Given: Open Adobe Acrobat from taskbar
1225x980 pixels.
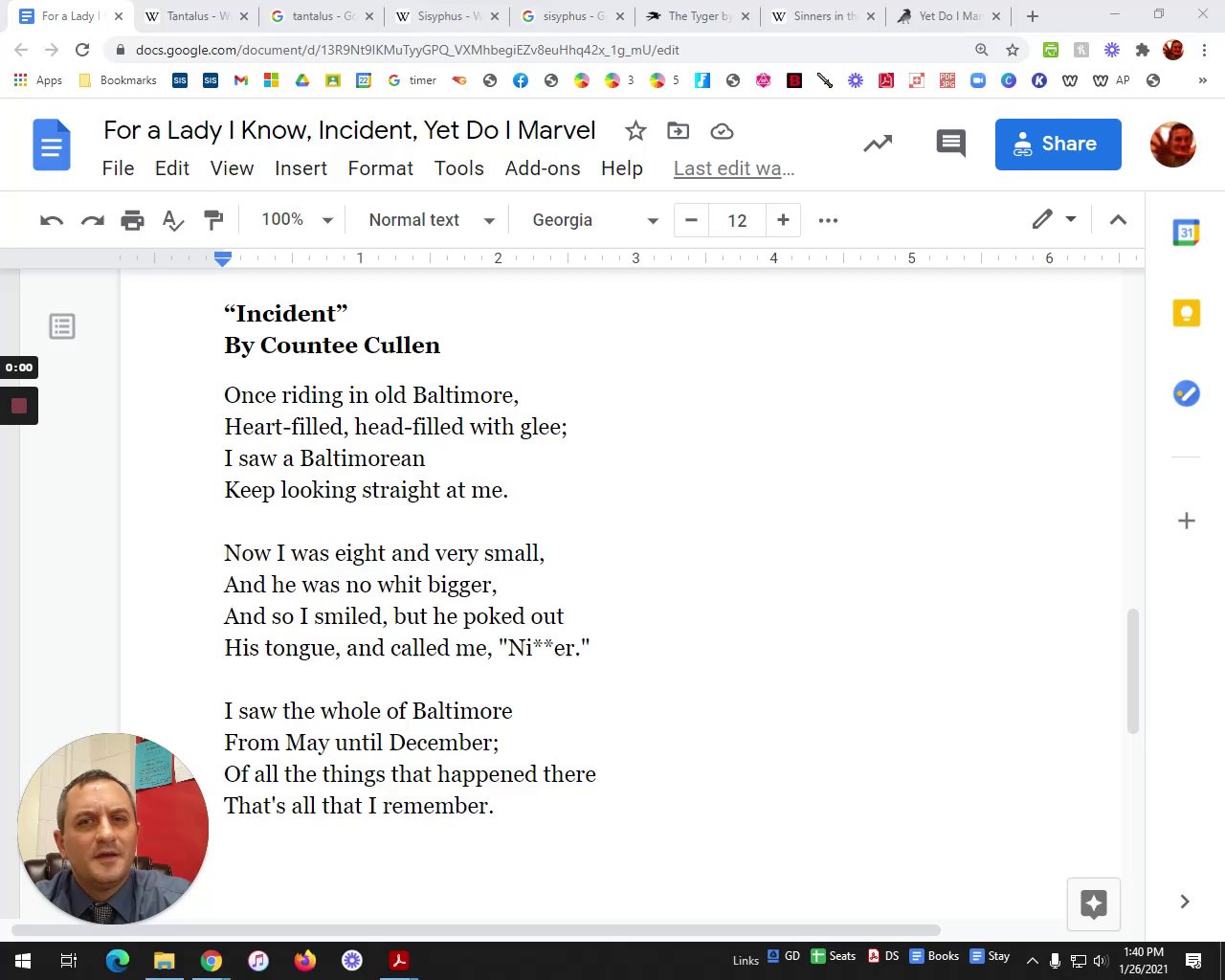Looking at the screenshot, I should click(x=399, y=961).
